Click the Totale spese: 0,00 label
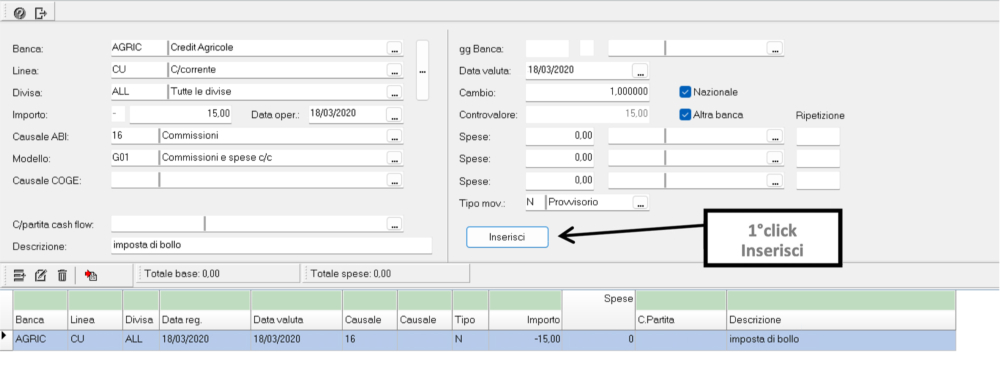1000x388 pixels. (351, 274)
